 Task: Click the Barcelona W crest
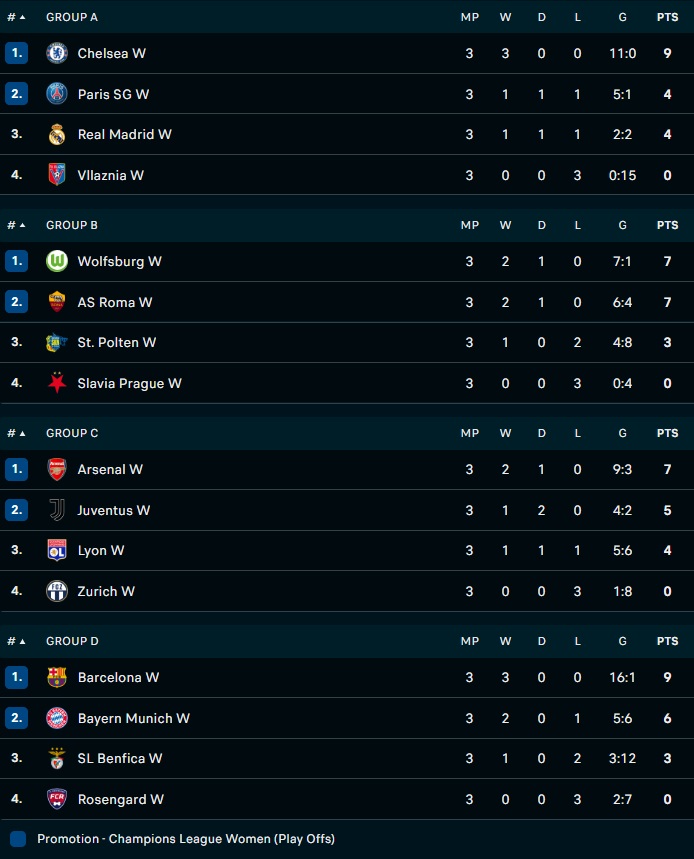coord(57,677)
